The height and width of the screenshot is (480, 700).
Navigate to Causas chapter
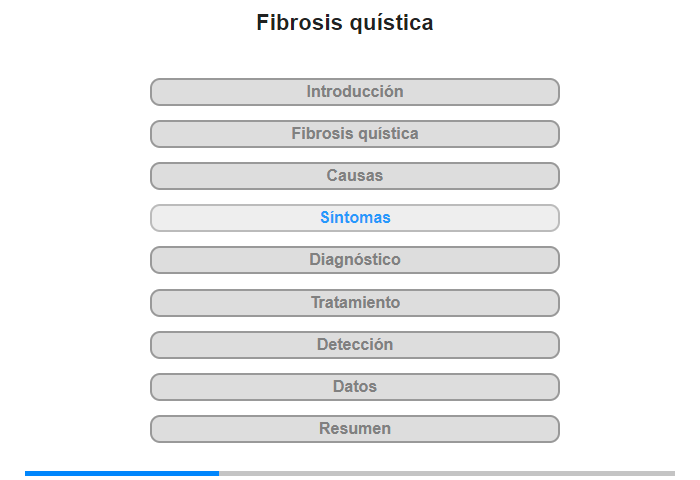pyautogui.click(x=355, y=176)
